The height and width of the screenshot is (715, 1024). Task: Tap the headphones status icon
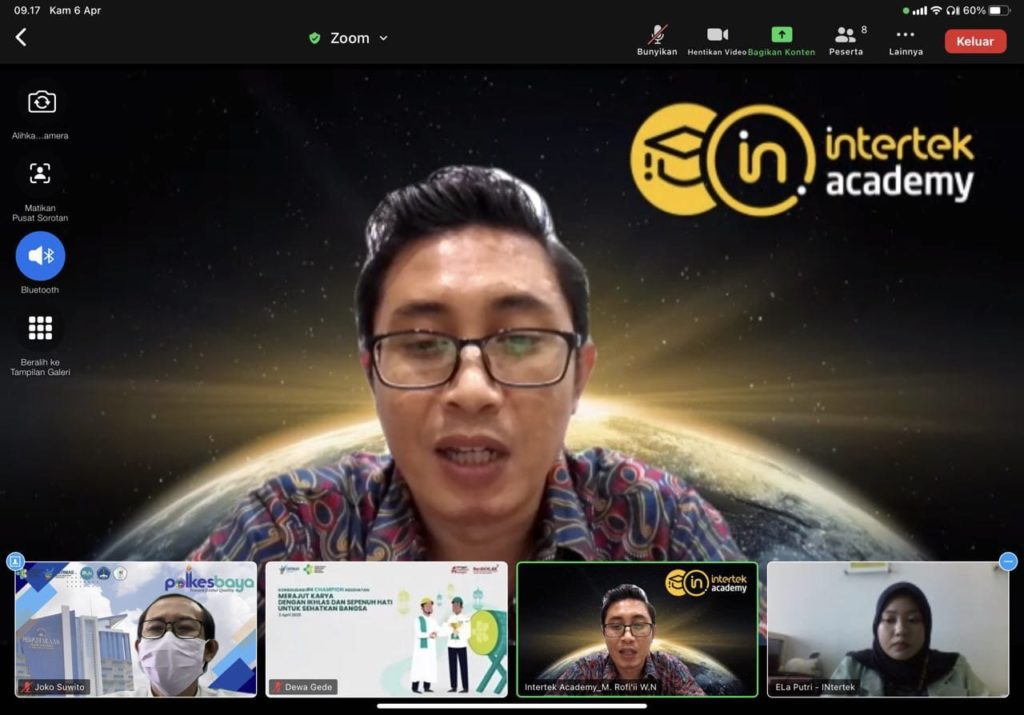click(953, 10)
